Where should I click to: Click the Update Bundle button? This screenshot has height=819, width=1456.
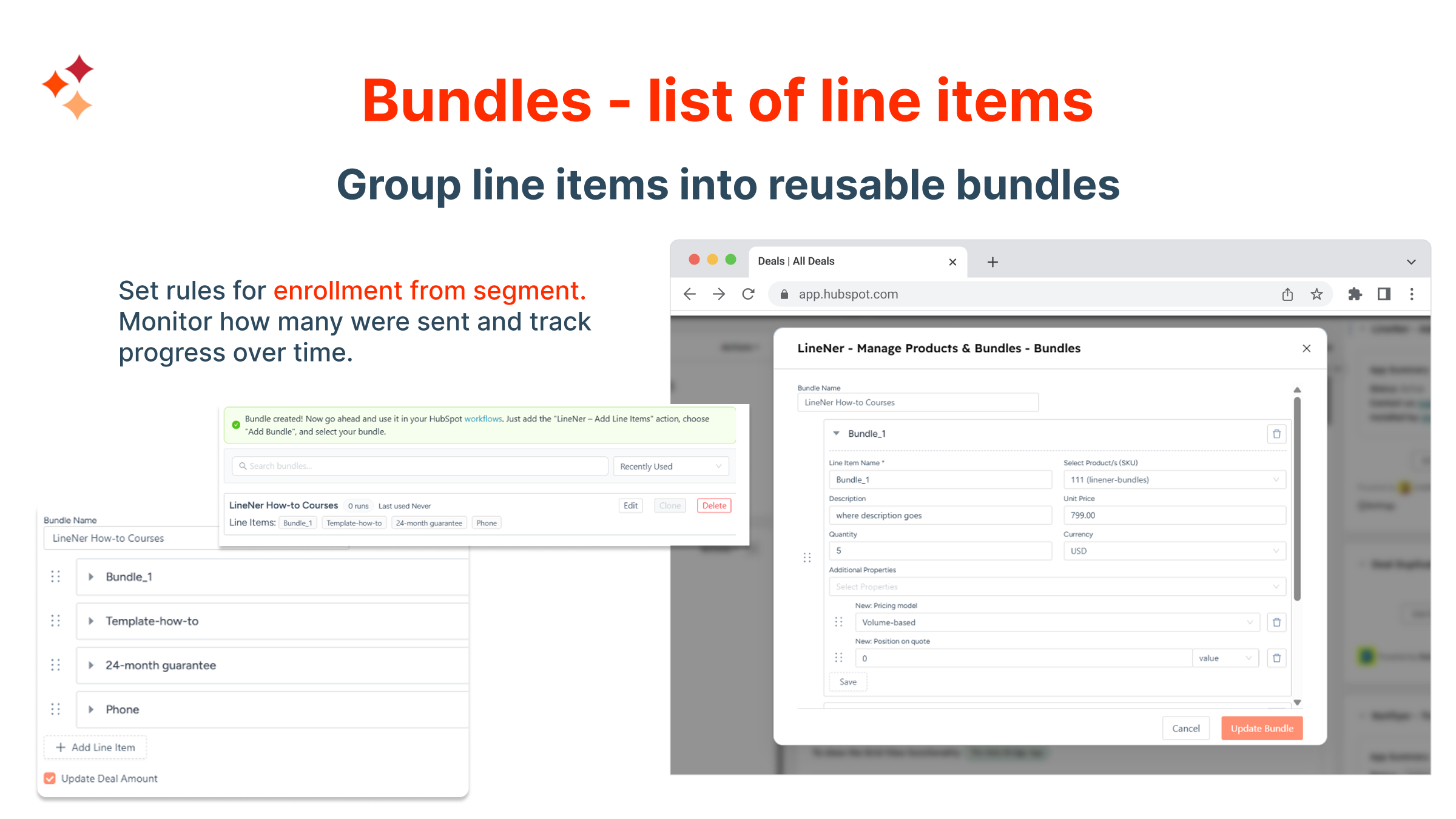click(x=1262, y=729)
